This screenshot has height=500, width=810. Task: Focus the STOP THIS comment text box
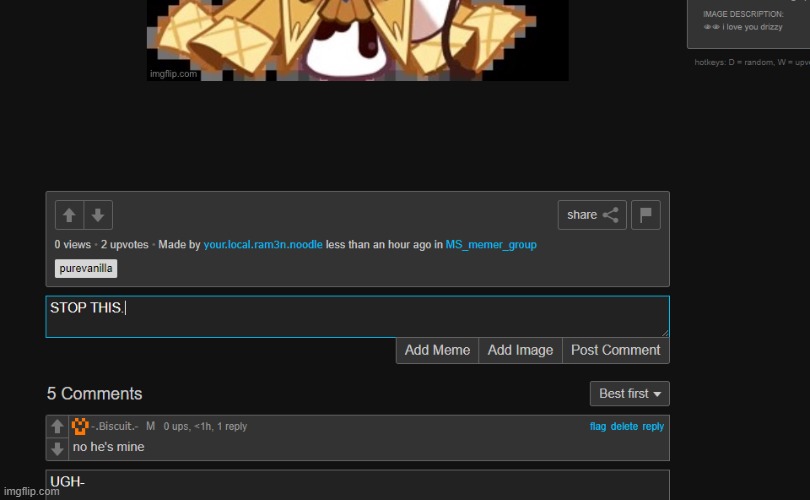357,317
